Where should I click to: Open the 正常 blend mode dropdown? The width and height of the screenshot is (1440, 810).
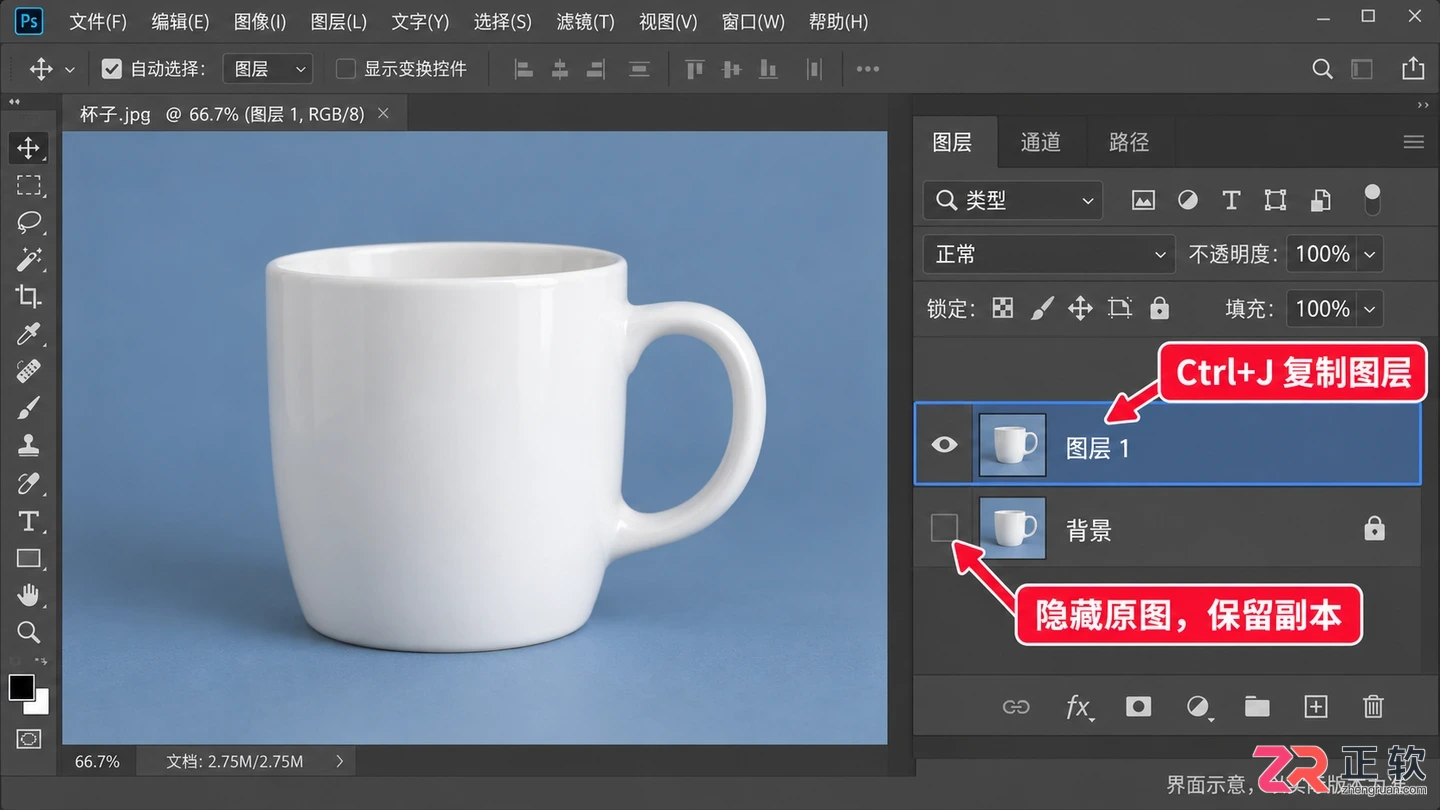click(1049, 254)
